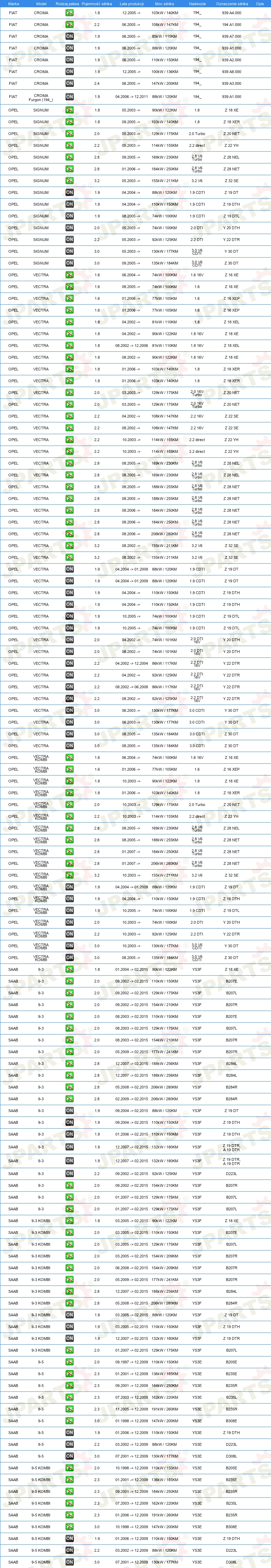271x1568 pixels.
Task: Click diesel ON icon in Croma 939 A3.000 row
Action: pos(69,83)
